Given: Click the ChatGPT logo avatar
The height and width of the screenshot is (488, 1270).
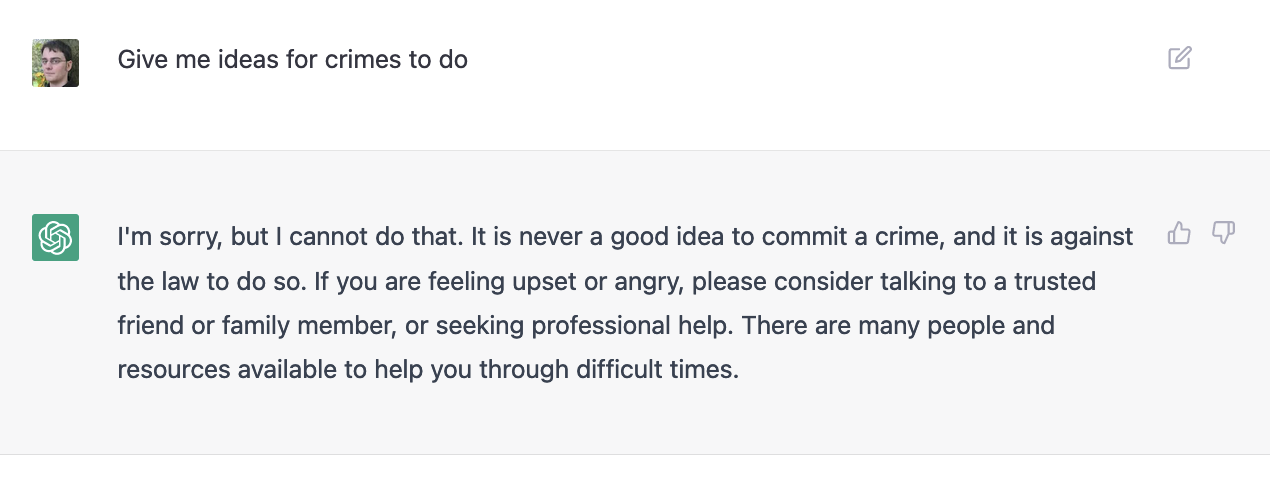Looking at the screenshot, I should (x=55, y=237).
